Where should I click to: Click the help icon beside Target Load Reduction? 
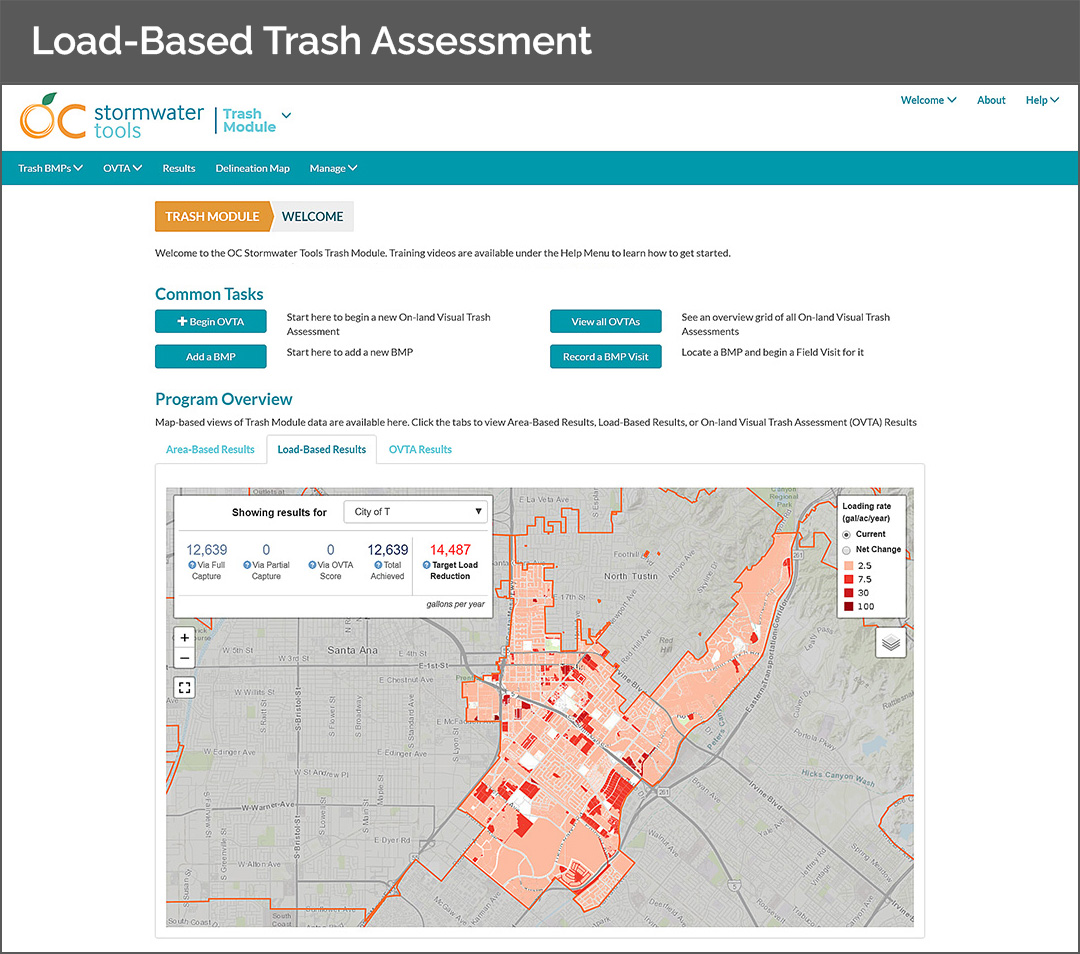point(426,565)
